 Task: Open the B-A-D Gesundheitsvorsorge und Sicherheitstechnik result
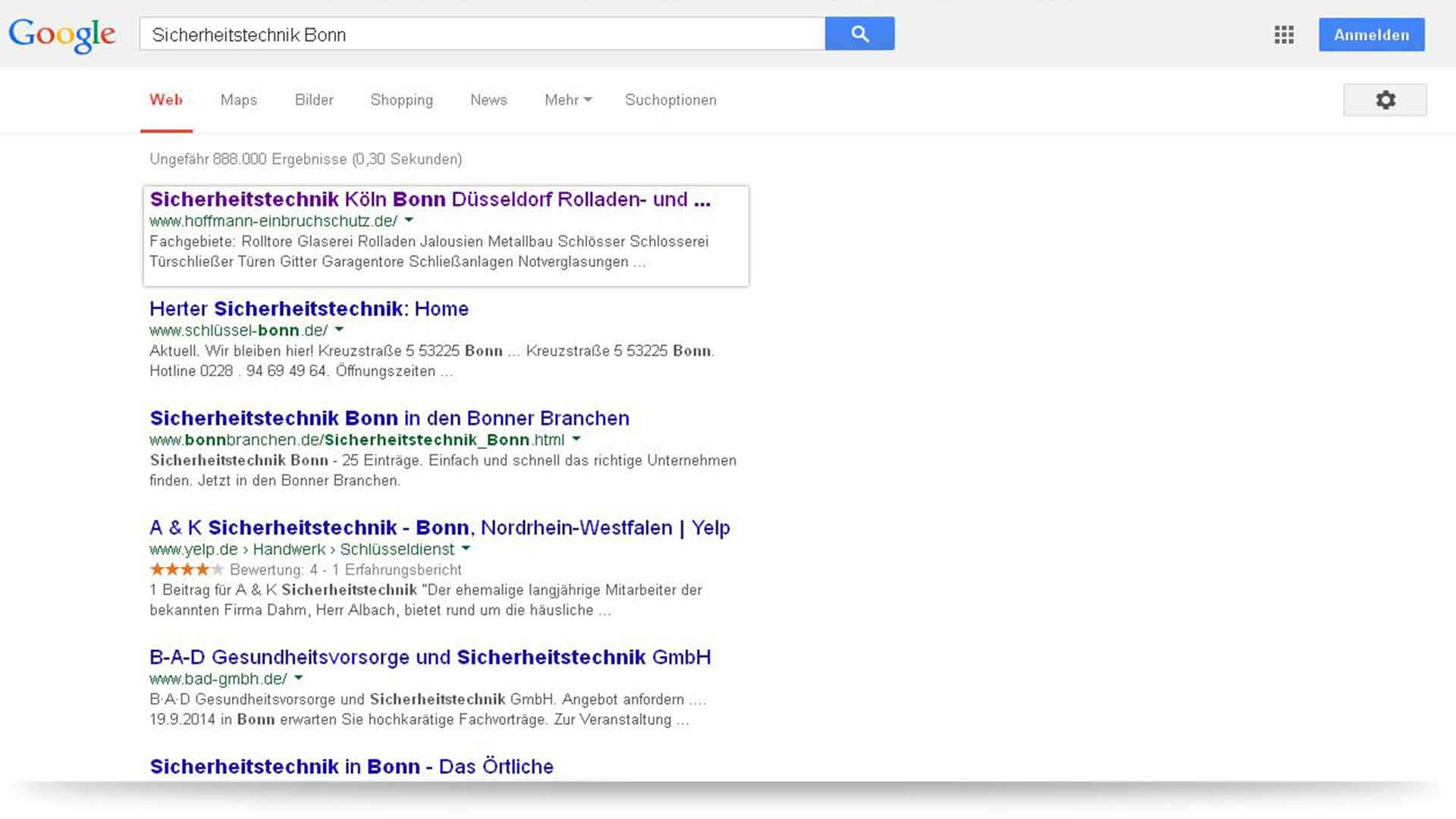tap(430, 657)
